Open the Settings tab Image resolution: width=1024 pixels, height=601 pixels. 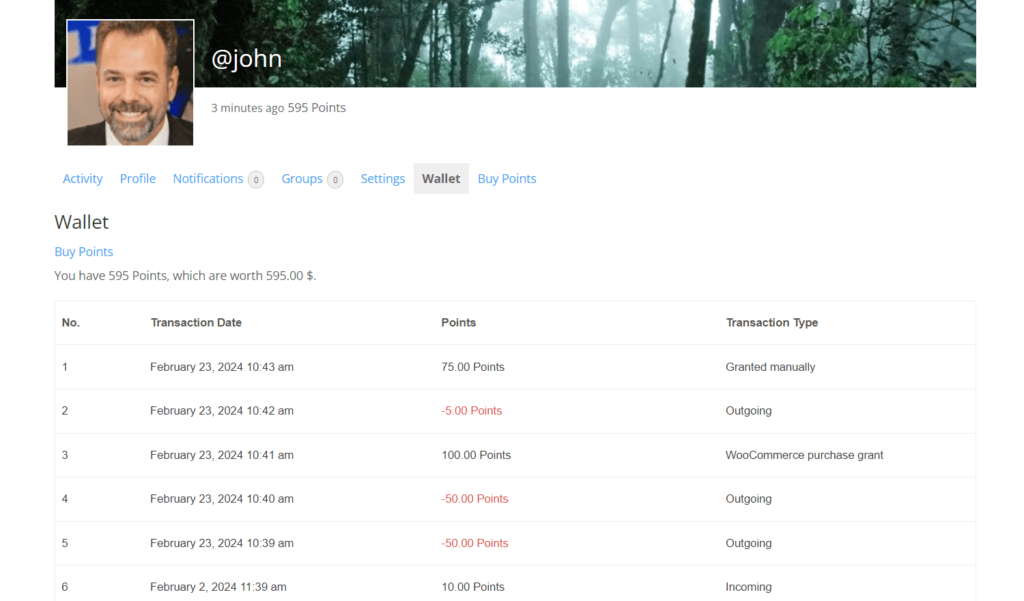click(383, 179)
